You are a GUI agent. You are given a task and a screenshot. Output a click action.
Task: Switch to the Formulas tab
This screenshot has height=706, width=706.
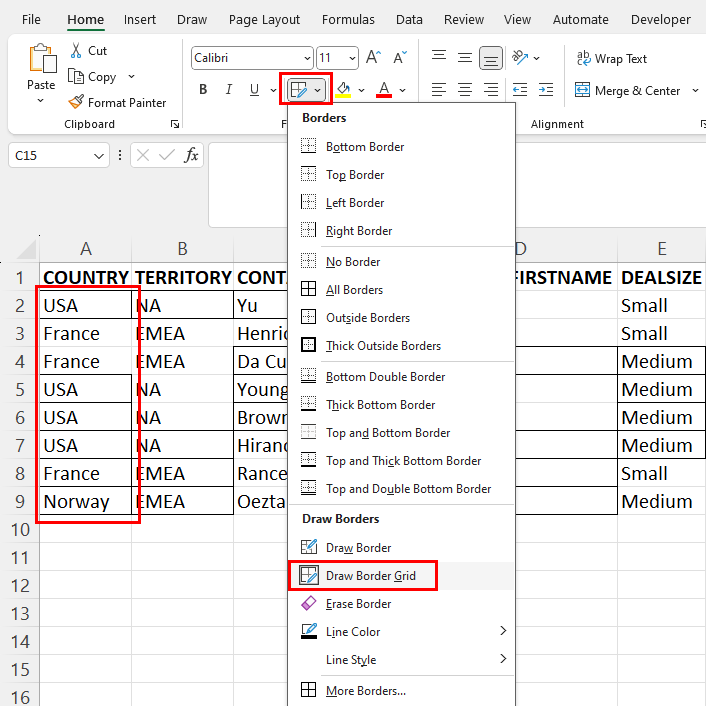click(348, 20)
